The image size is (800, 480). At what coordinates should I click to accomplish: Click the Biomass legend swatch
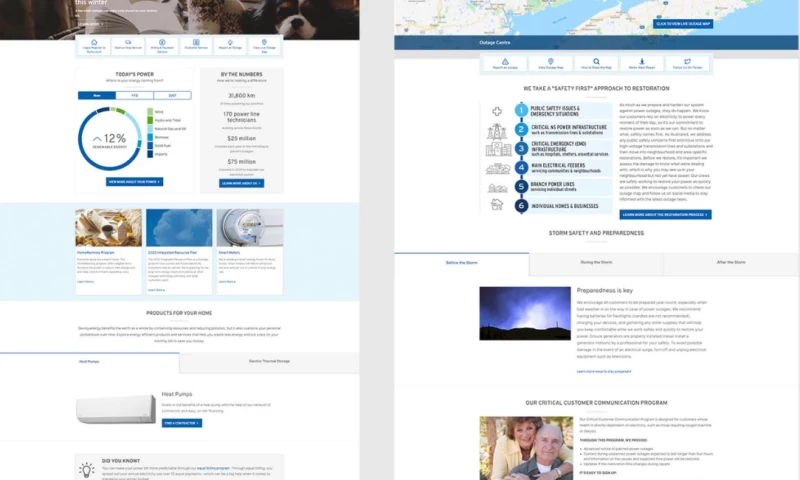150,137
